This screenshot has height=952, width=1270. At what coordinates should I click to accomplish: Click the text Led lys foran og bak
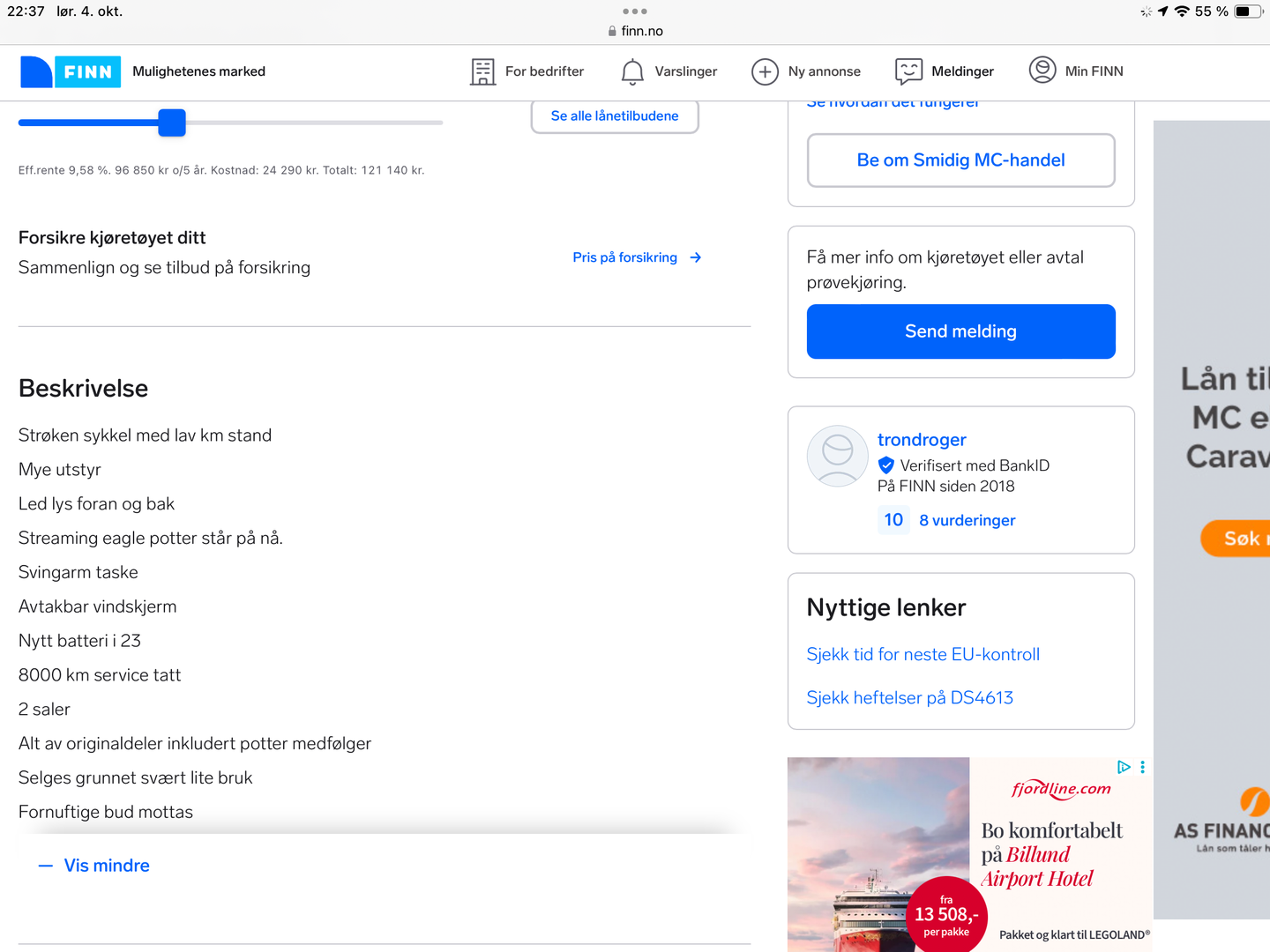tap(97, 503)
